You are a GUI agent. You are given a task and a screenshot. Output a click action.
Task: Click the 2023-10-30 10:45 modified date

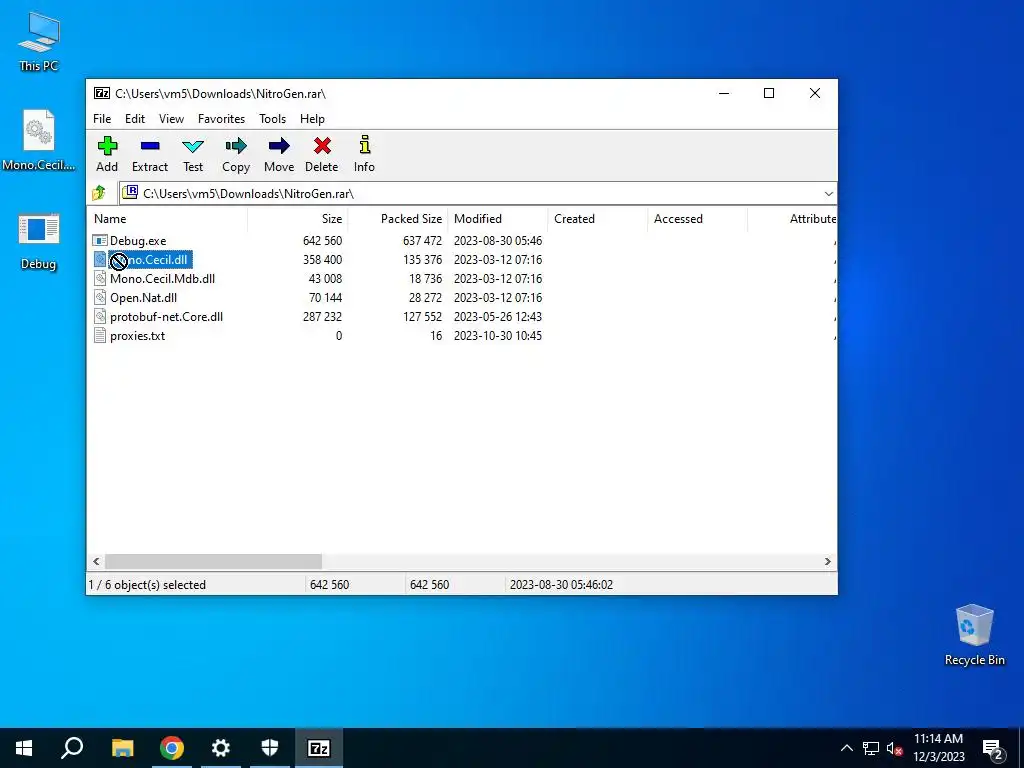[x=498, y=336]
